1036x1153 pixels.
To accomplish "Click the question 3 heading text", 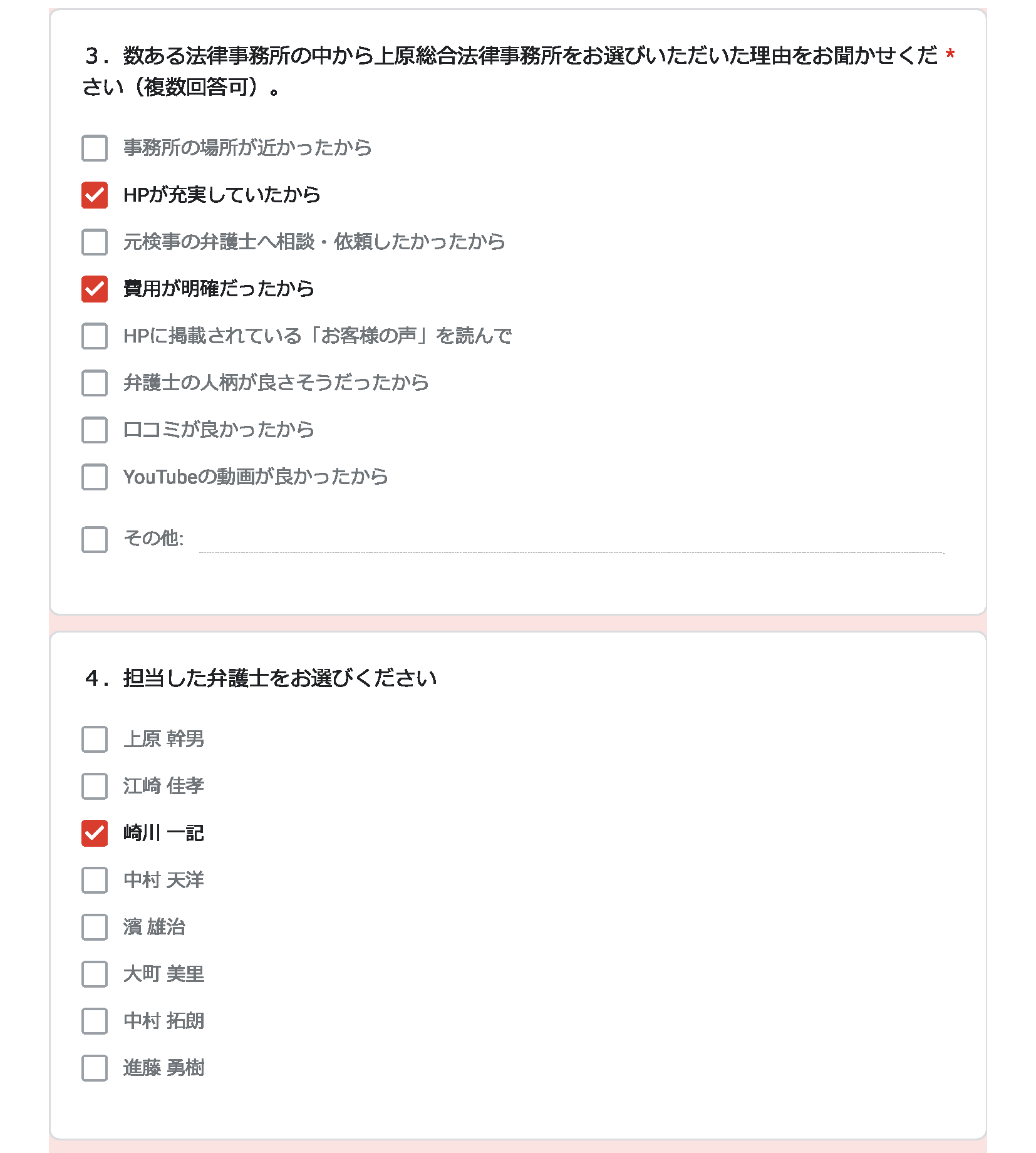I will click(510, 71).
